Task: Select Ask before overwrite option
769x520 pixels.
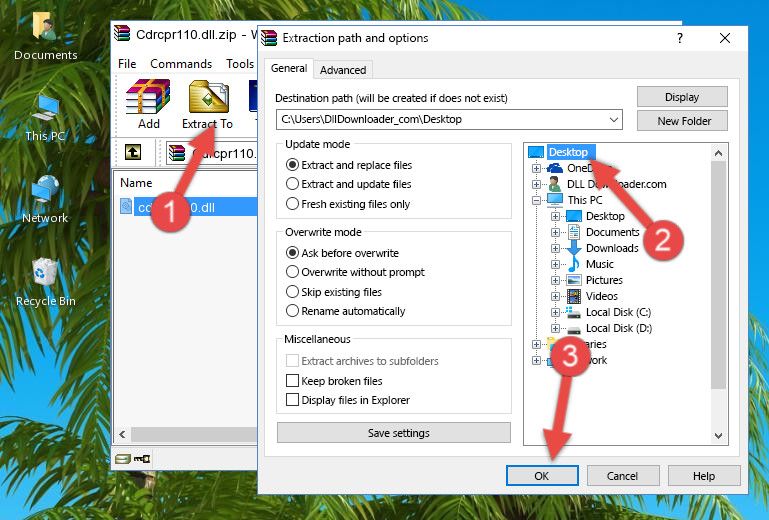Action: point(292,253)
